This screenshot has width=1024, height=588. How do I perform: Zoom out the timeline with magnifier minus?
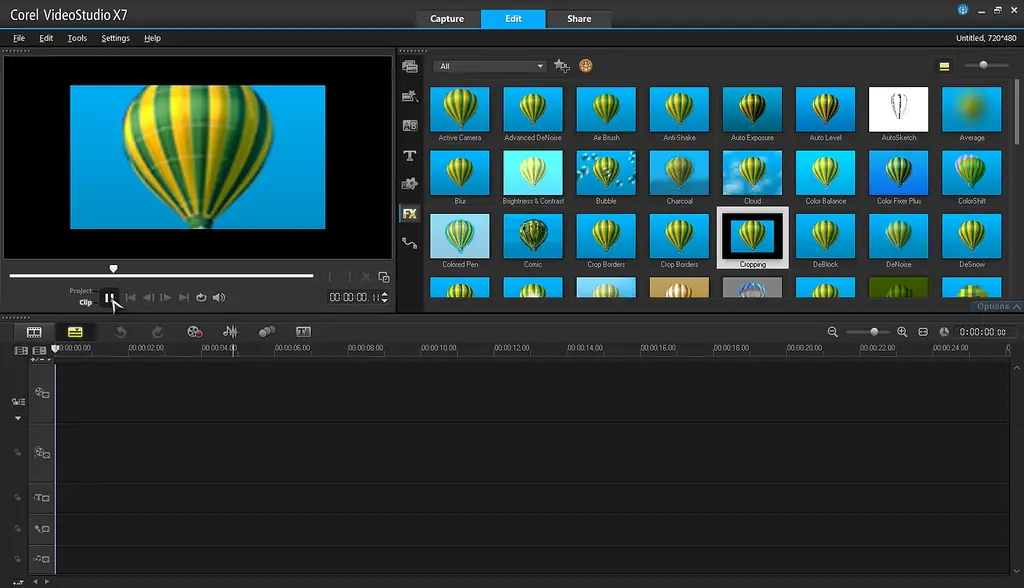(833, 332)
